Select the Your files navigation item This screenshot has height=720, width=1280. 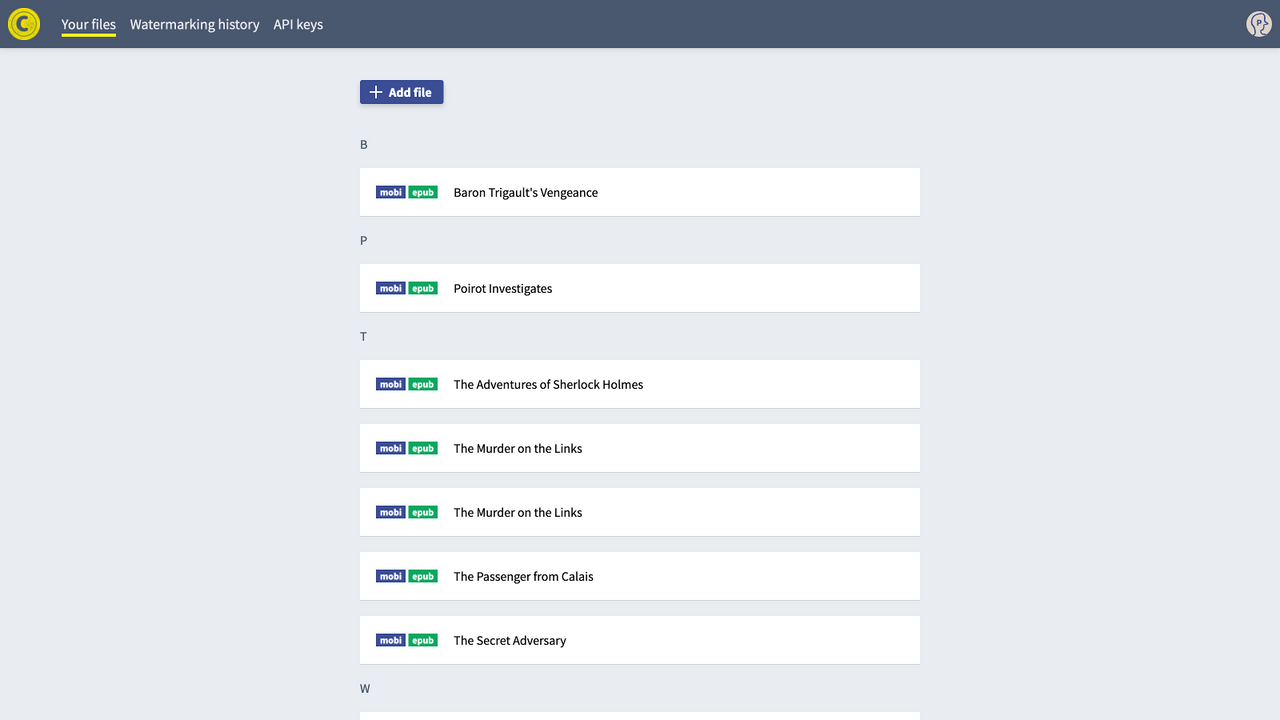[x=88, y=24]
